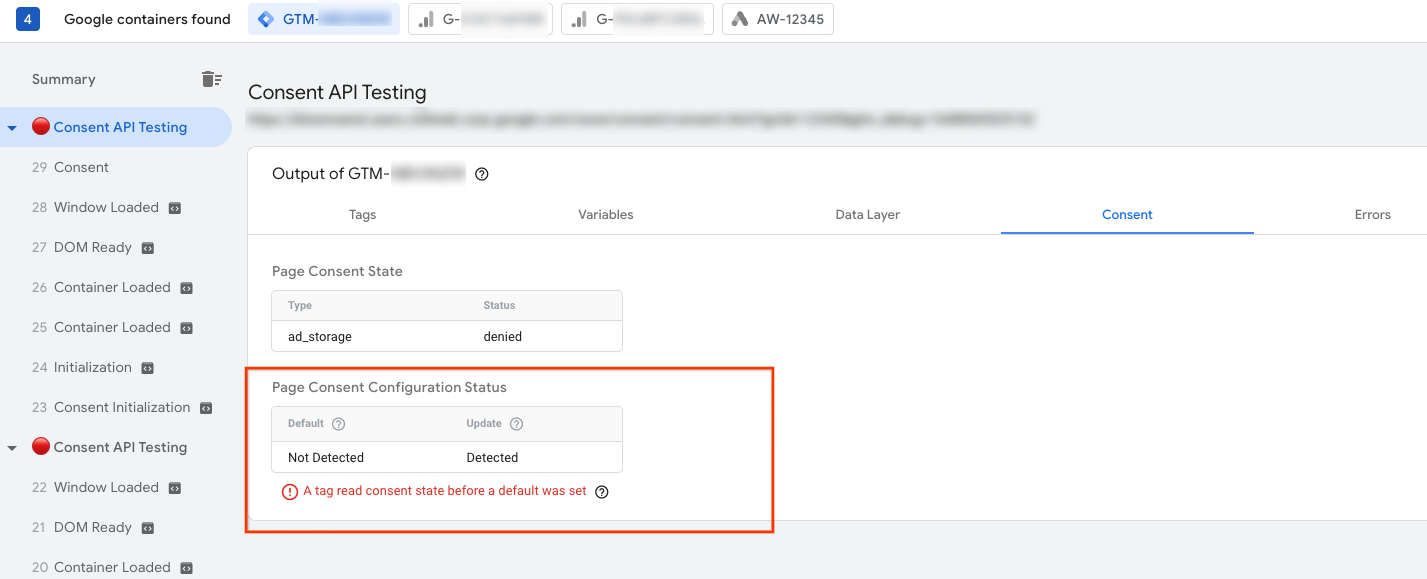Click the red warning icon before the consent message
Screen dimensions: 1427x579
290,492
